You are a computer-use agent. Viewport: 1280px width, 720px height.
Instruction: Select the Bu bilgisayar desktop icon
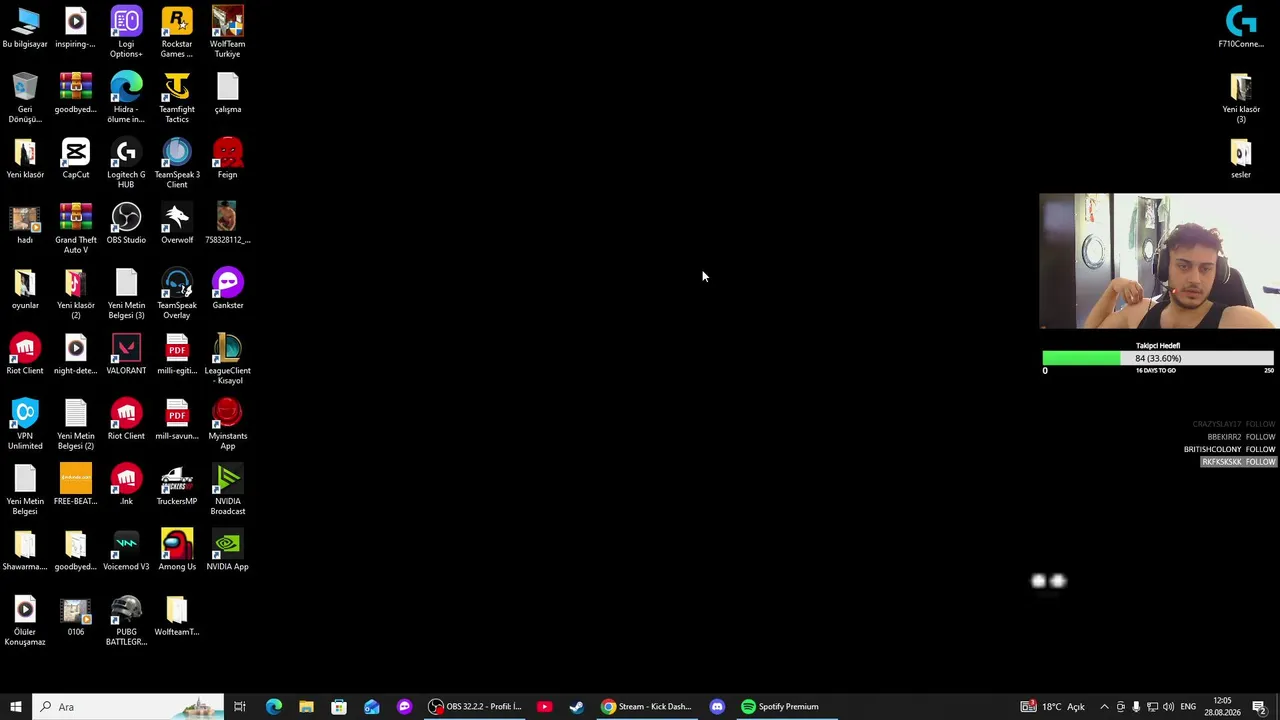click(25, 28)
